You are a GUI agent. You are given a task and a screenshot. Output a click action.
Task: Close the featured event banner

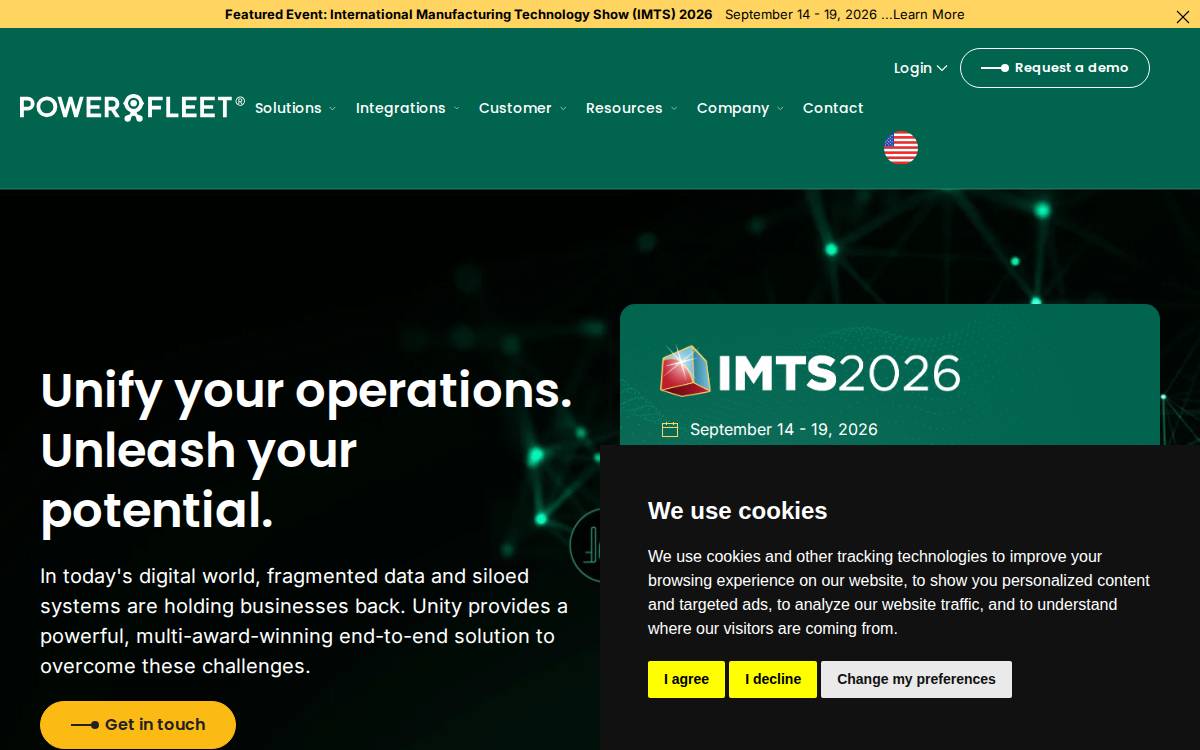[x=1183, y=15]
